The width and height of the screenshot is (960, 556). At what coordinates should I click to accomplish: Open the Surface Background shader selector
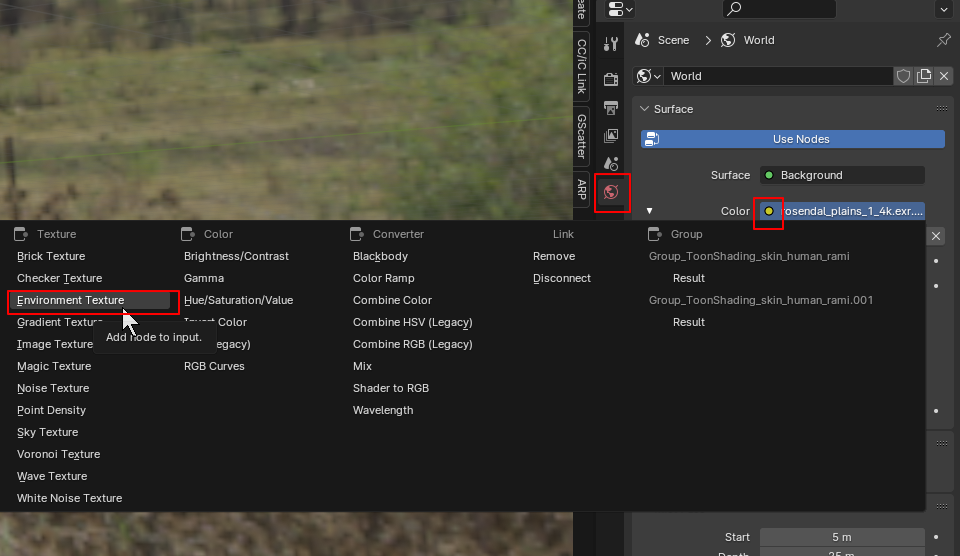click(x=842, y=175)
